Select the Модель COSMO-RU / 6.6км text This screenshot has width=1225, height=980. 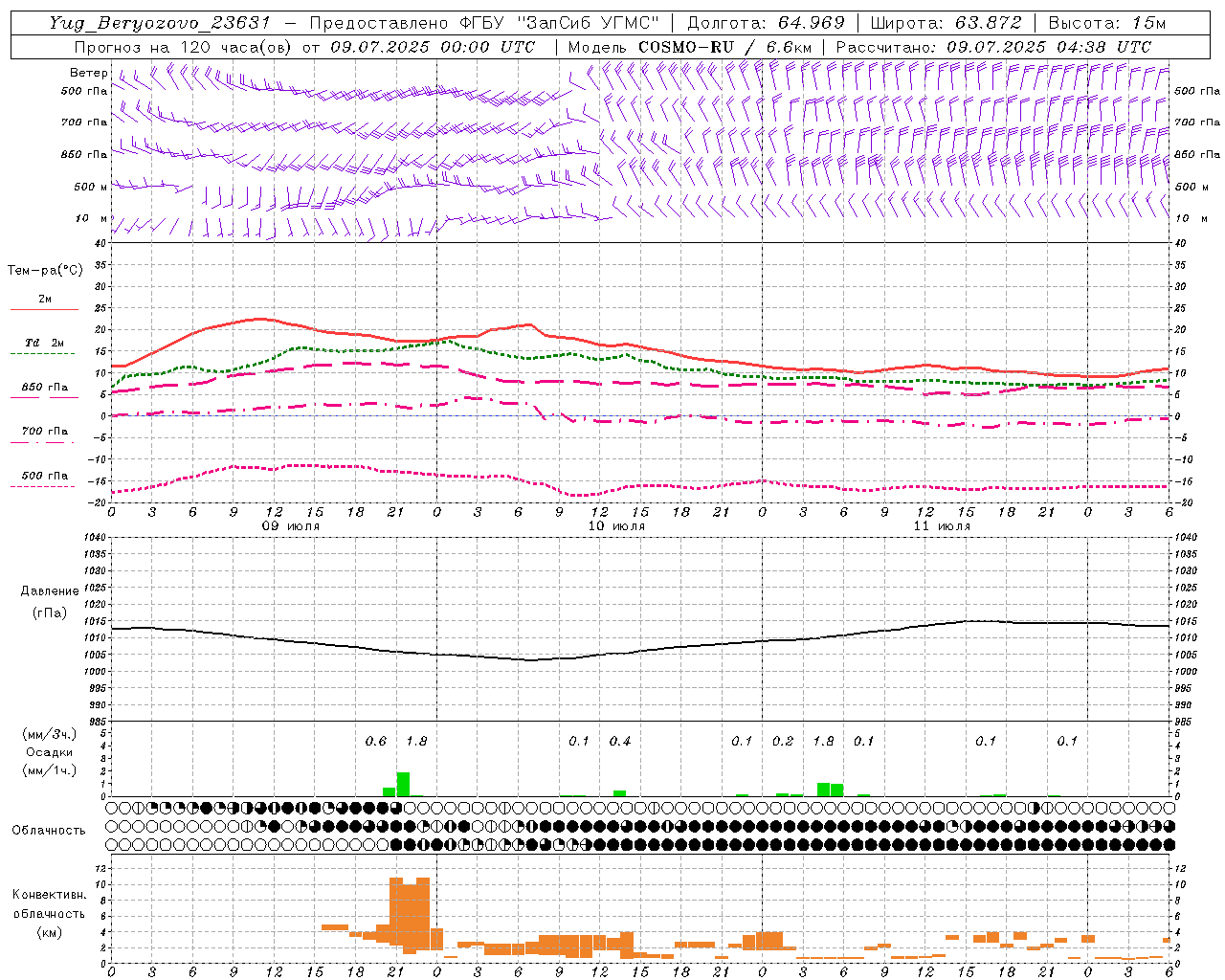click(689, 47)
